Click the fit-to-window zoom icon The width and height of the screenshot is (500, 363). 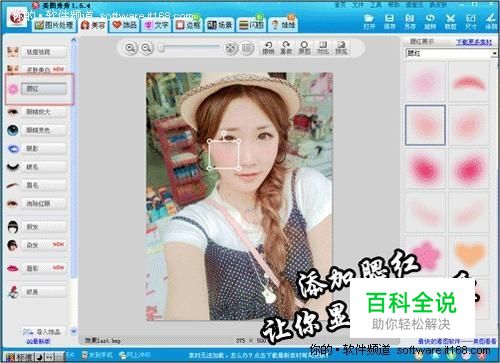tap(230, 48)
